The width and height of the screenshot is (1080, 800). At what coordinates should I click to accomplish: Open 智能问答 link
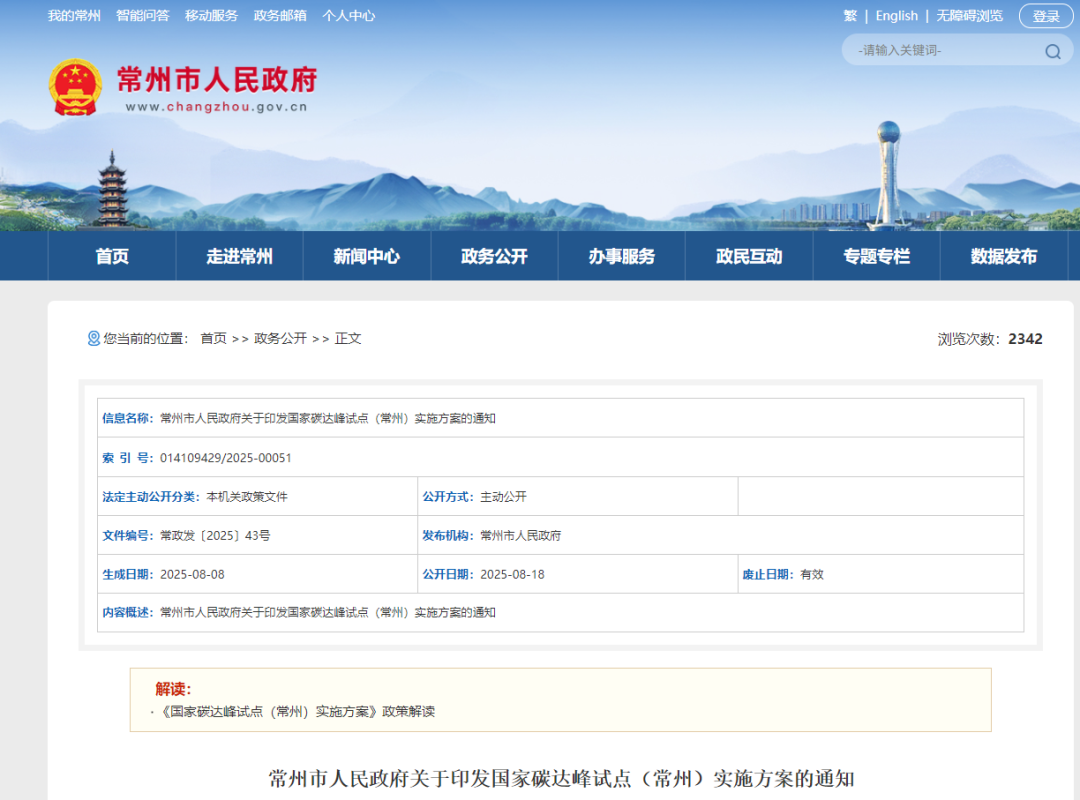(143, 16)
